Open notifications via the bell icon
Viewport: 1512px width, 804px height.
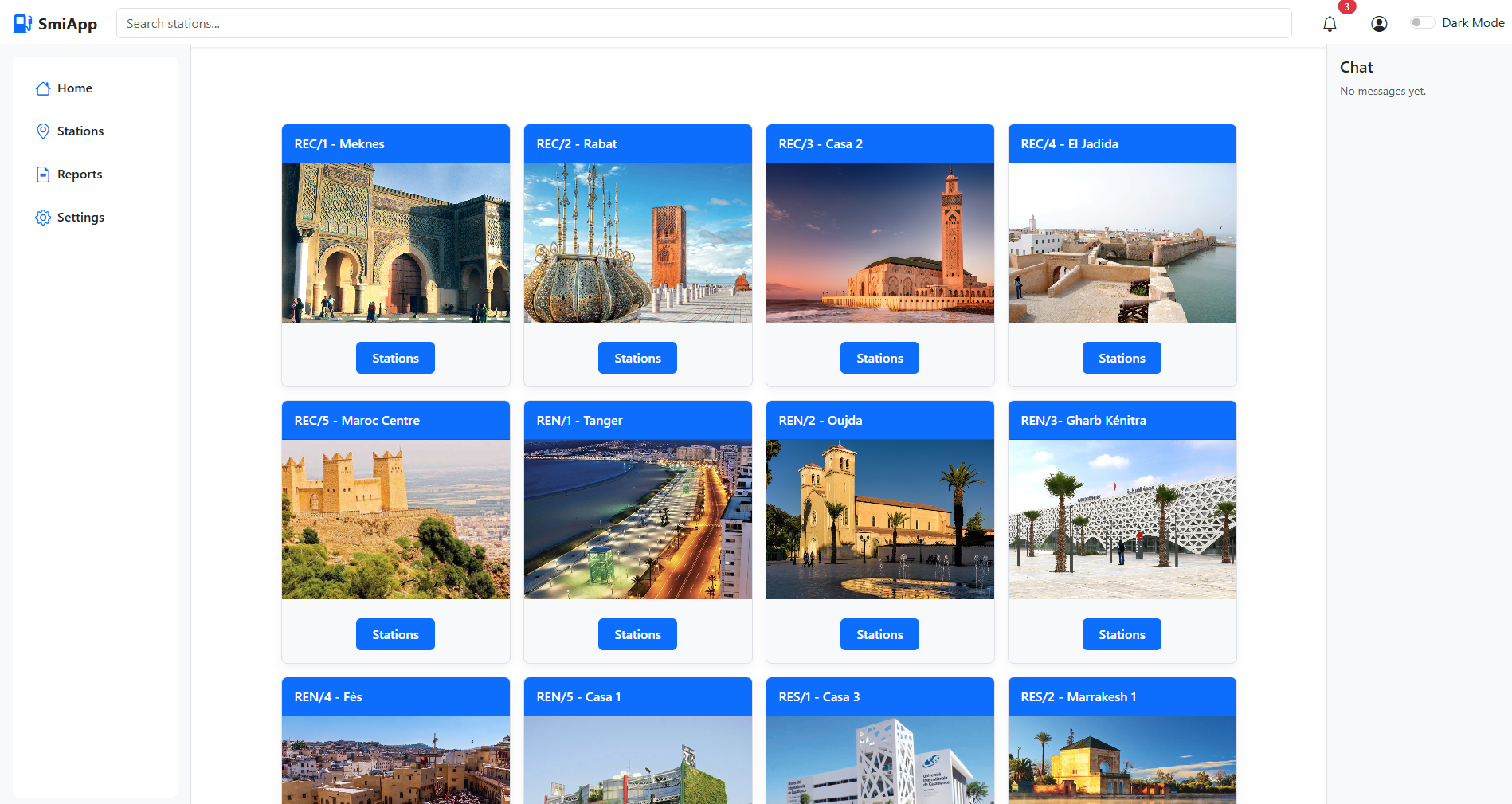click(x=1330, y=24)
